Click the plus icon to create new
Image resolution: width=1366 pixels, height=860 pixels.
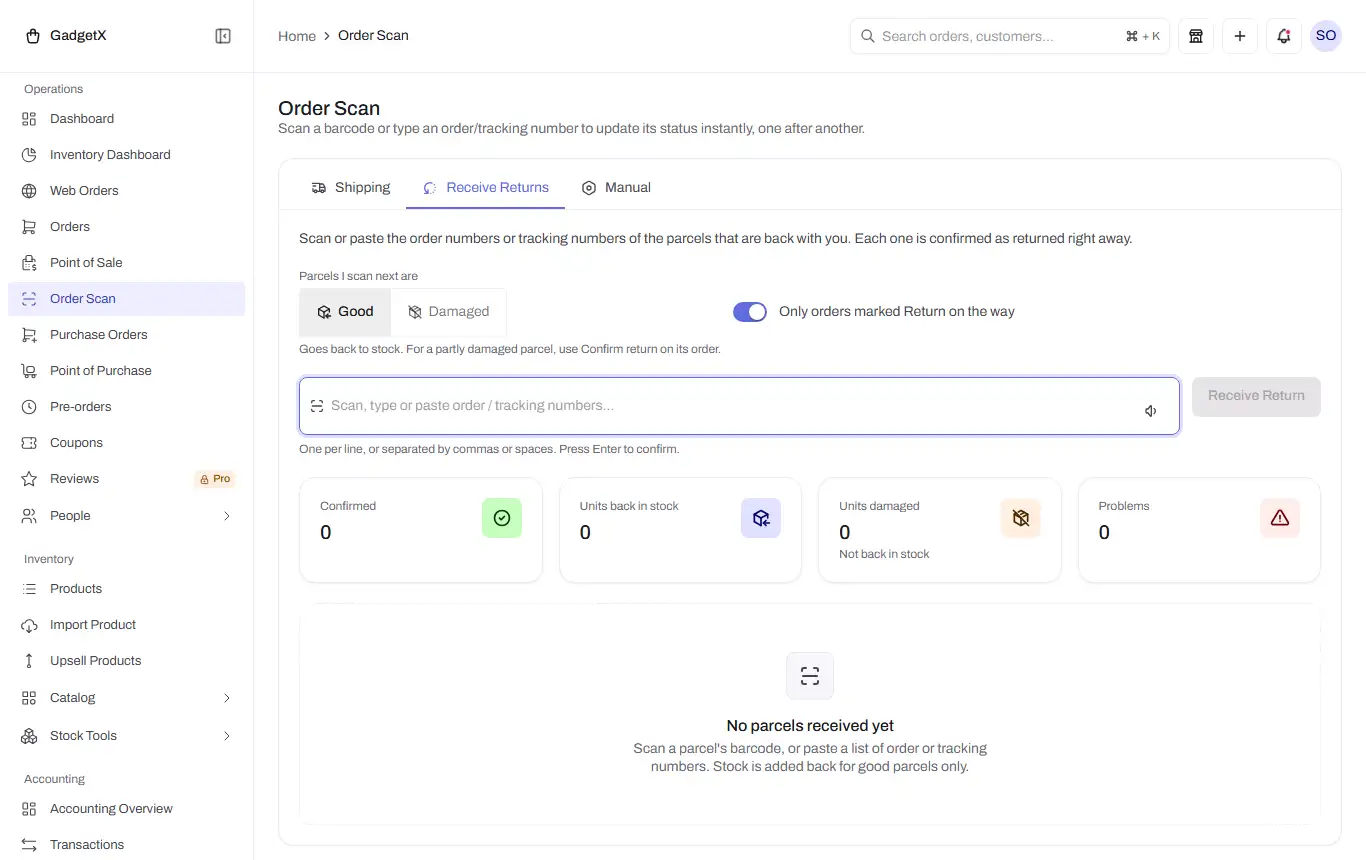click(1240, 36)
